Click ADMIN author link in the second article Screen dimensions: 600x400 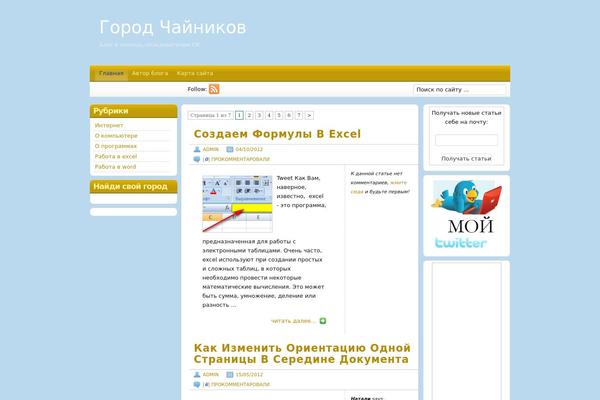click(211, 374)
